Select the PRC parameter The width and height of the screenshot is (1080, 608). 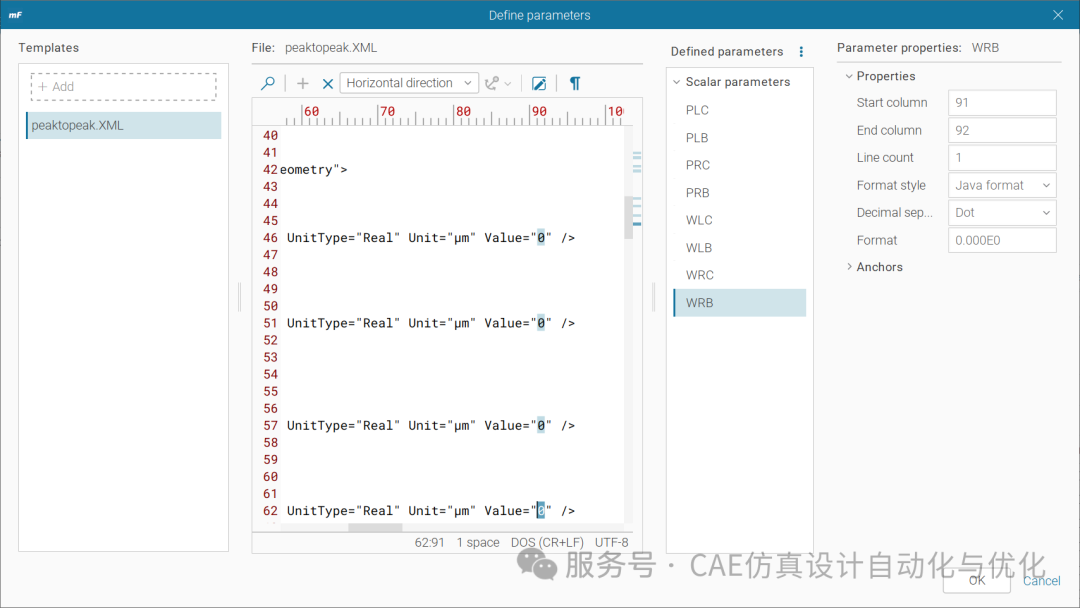pyautogui.click(x=740, y=165)
